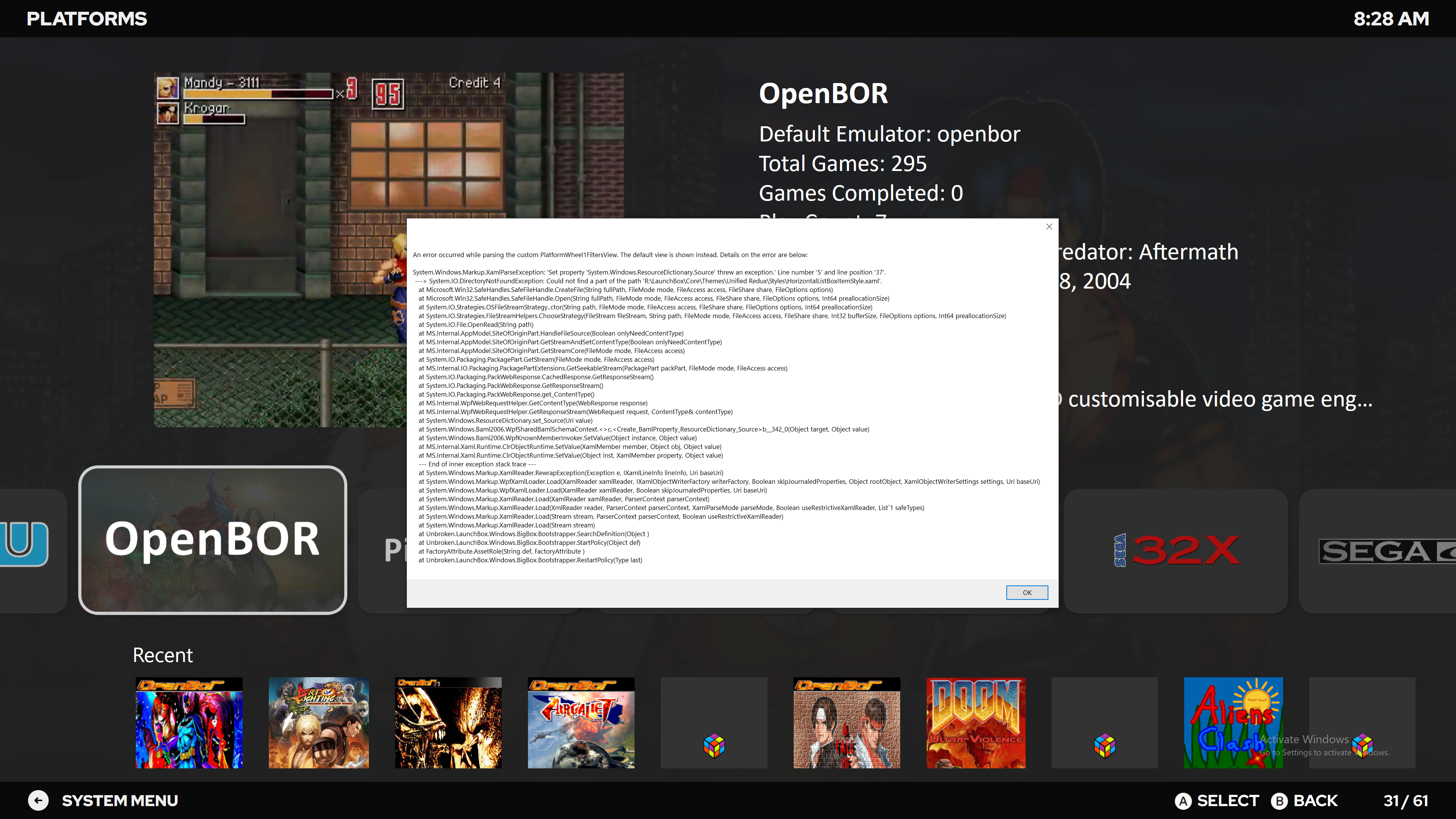Click the 'End of inner exception stack trace' line
The width and height of the screenshot is (1456, 819).
click(477, 464)
